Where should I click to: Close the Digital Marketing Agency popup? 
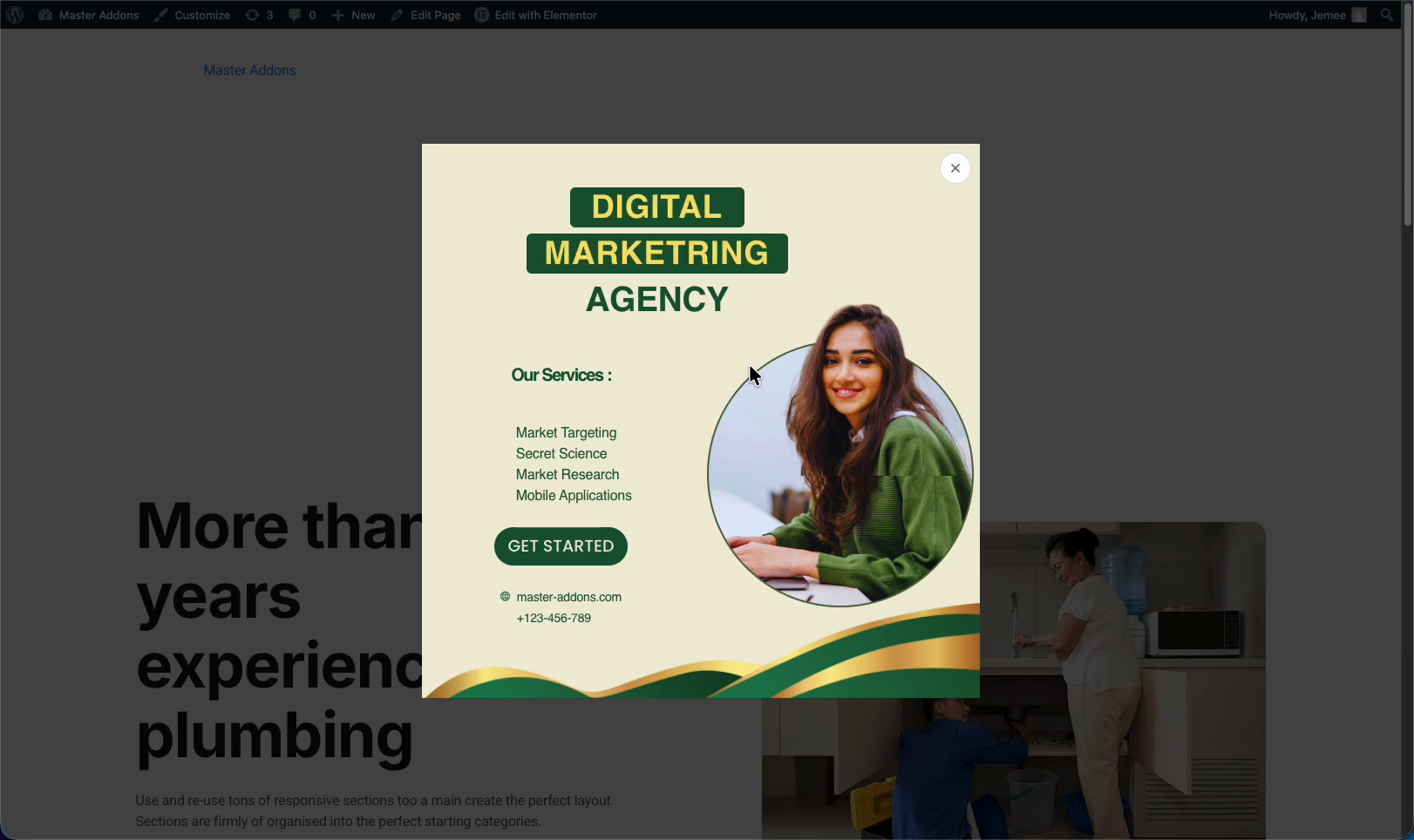click(x=955, y=168)
